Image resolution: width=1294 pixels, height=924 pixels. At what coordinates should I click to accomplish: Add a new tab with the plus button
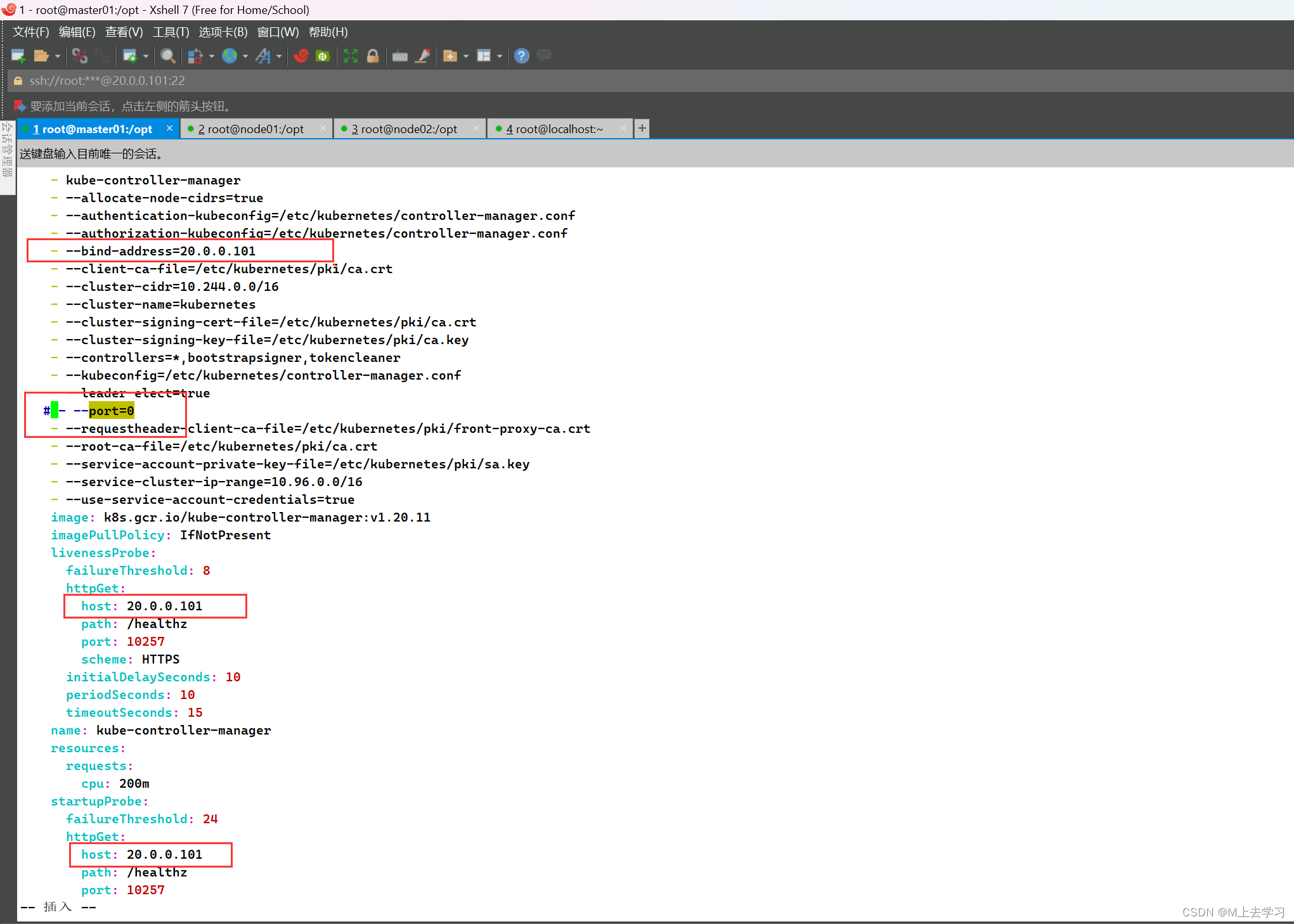pos(642,128)
